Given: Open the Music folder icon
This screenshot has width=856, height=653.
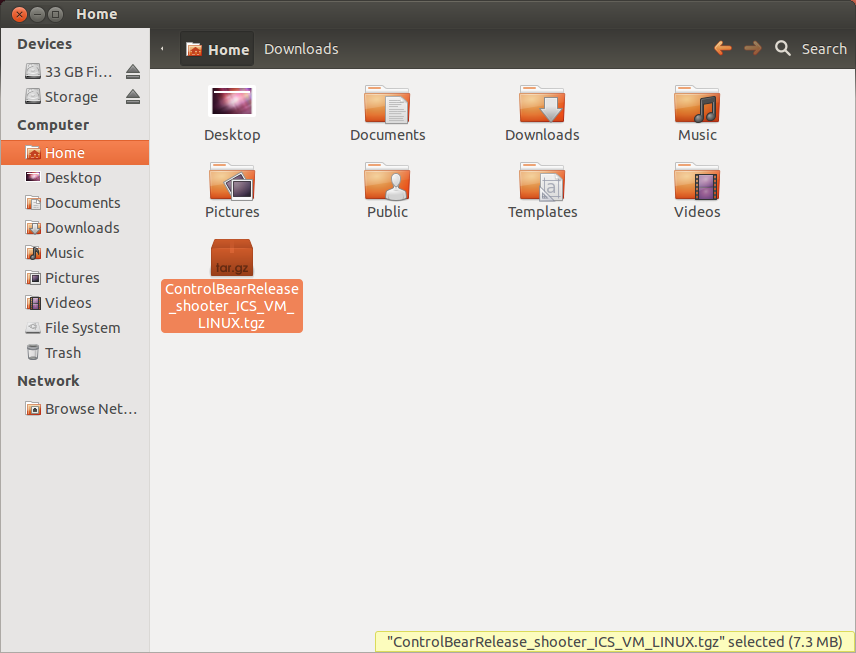Looking at the screenshot, I should [x=697, y=105].
